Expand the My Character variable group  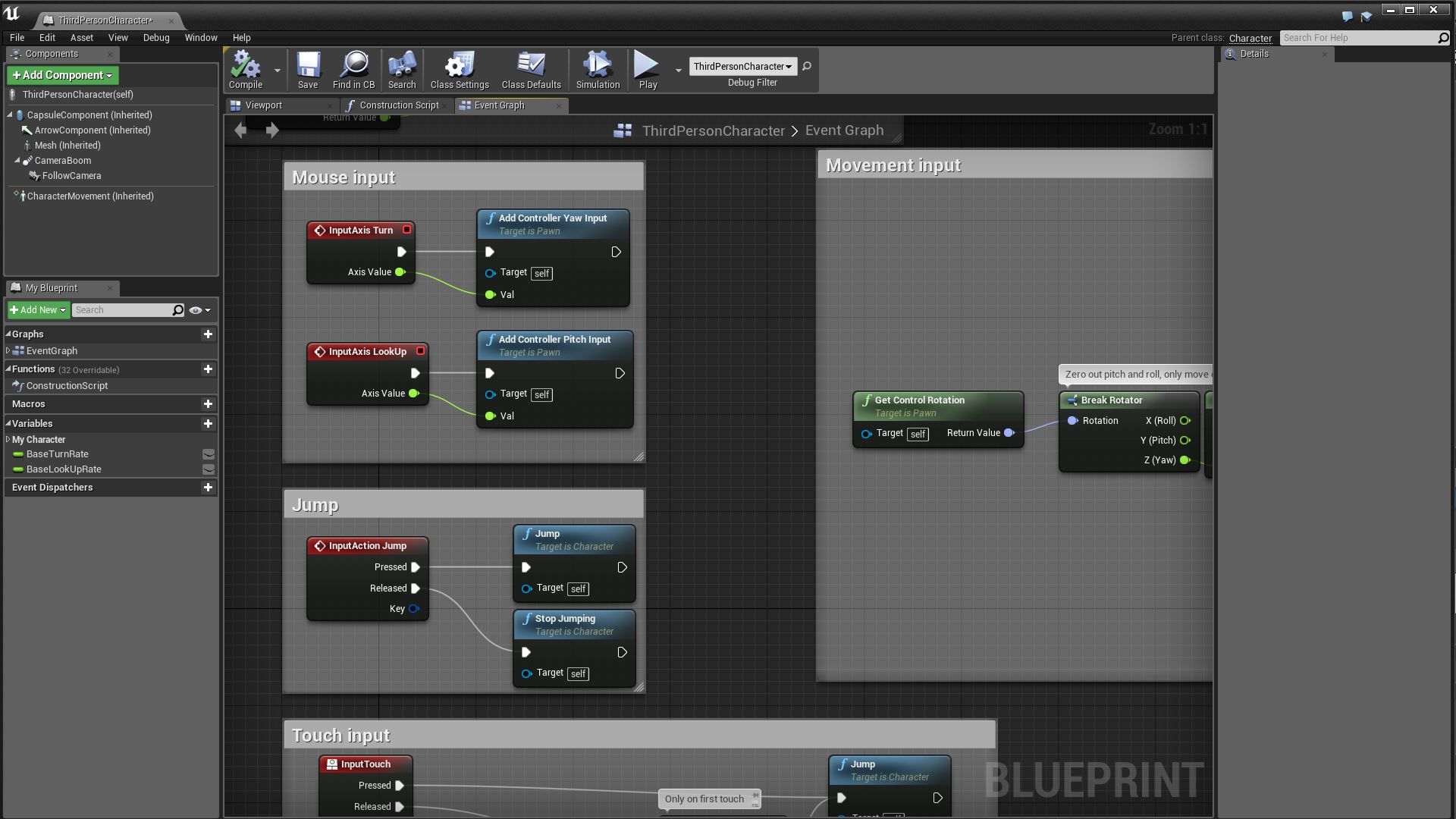click(6, 439)
